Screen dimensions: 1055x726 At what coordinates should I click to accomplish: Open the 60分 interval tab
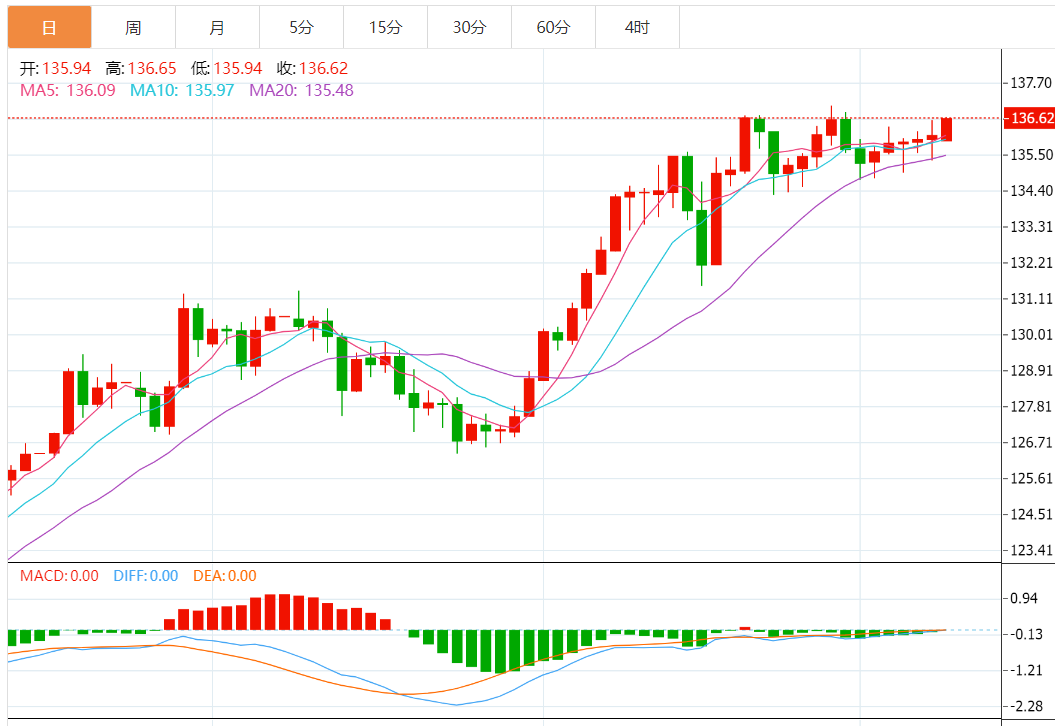(x=554, y=28)
